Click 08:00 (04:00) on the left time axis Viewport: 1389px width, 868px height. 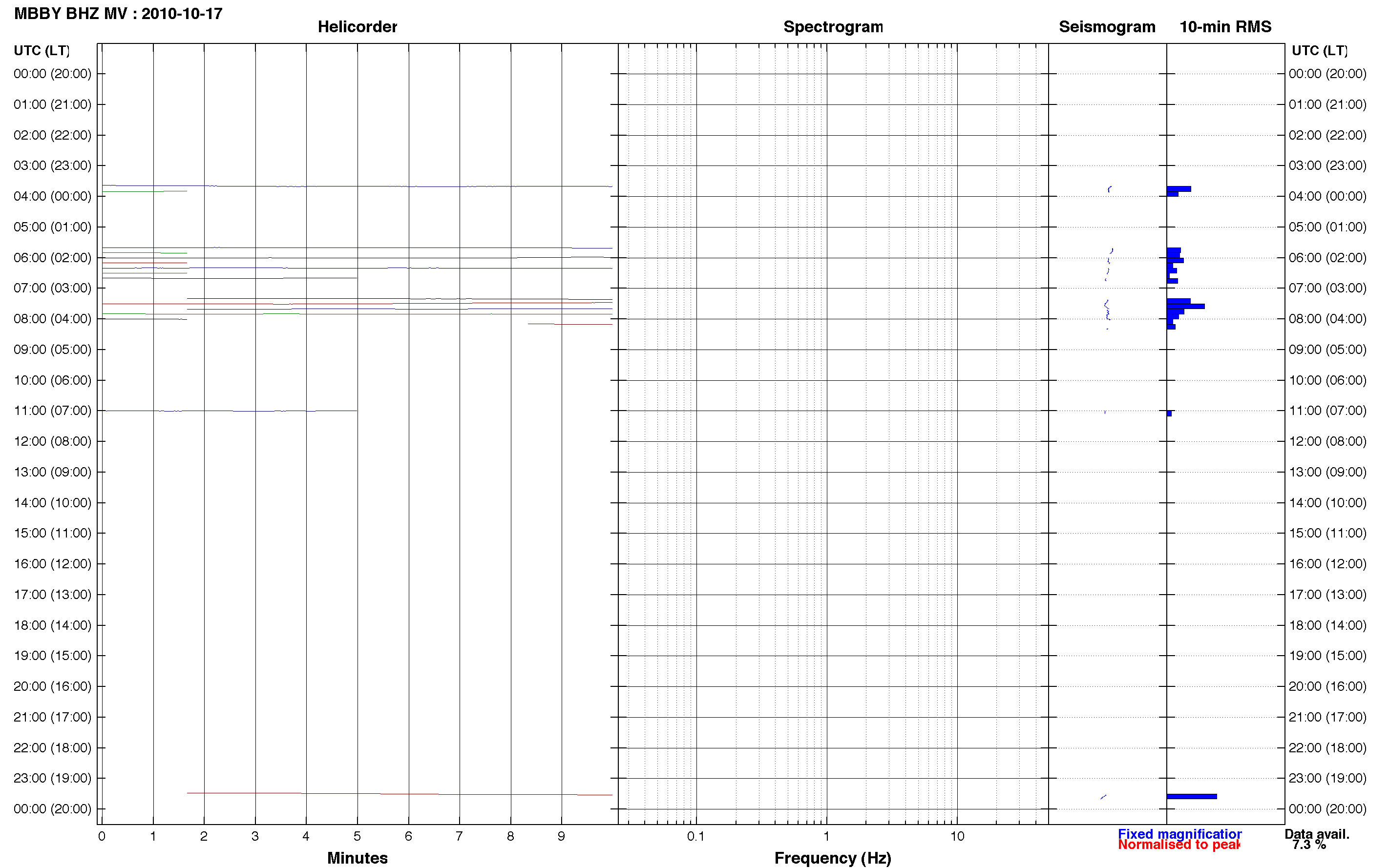click(52, 319)
